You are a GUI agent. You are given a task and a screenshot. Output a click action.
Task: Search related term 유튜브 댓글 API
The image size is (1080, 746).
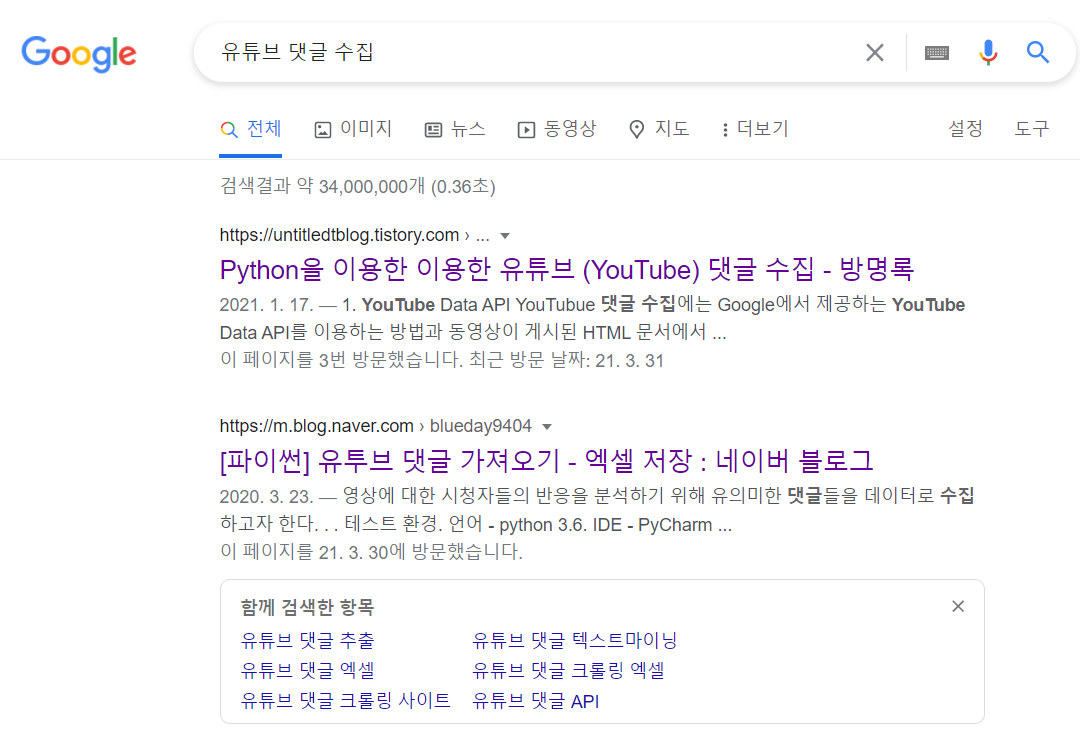tap(535, 701)
